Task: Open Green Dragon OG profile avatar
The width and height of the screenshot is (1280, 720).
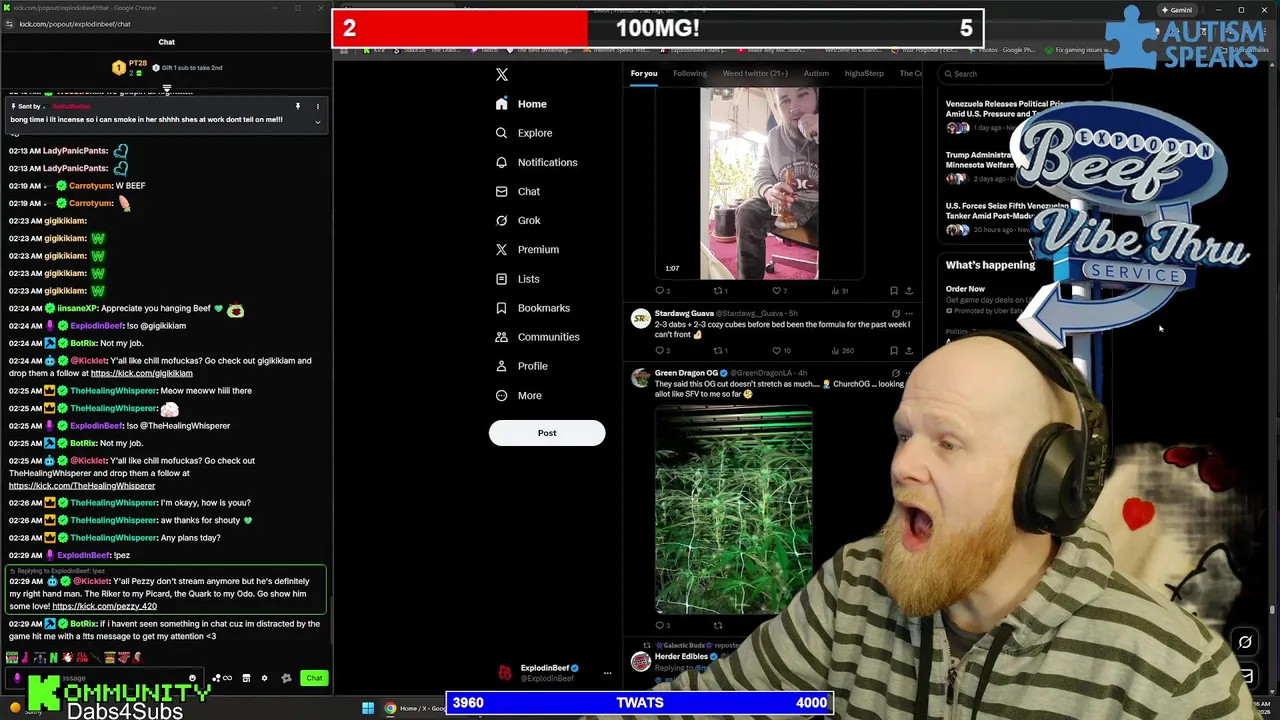Action: click(x=640, y=378)
